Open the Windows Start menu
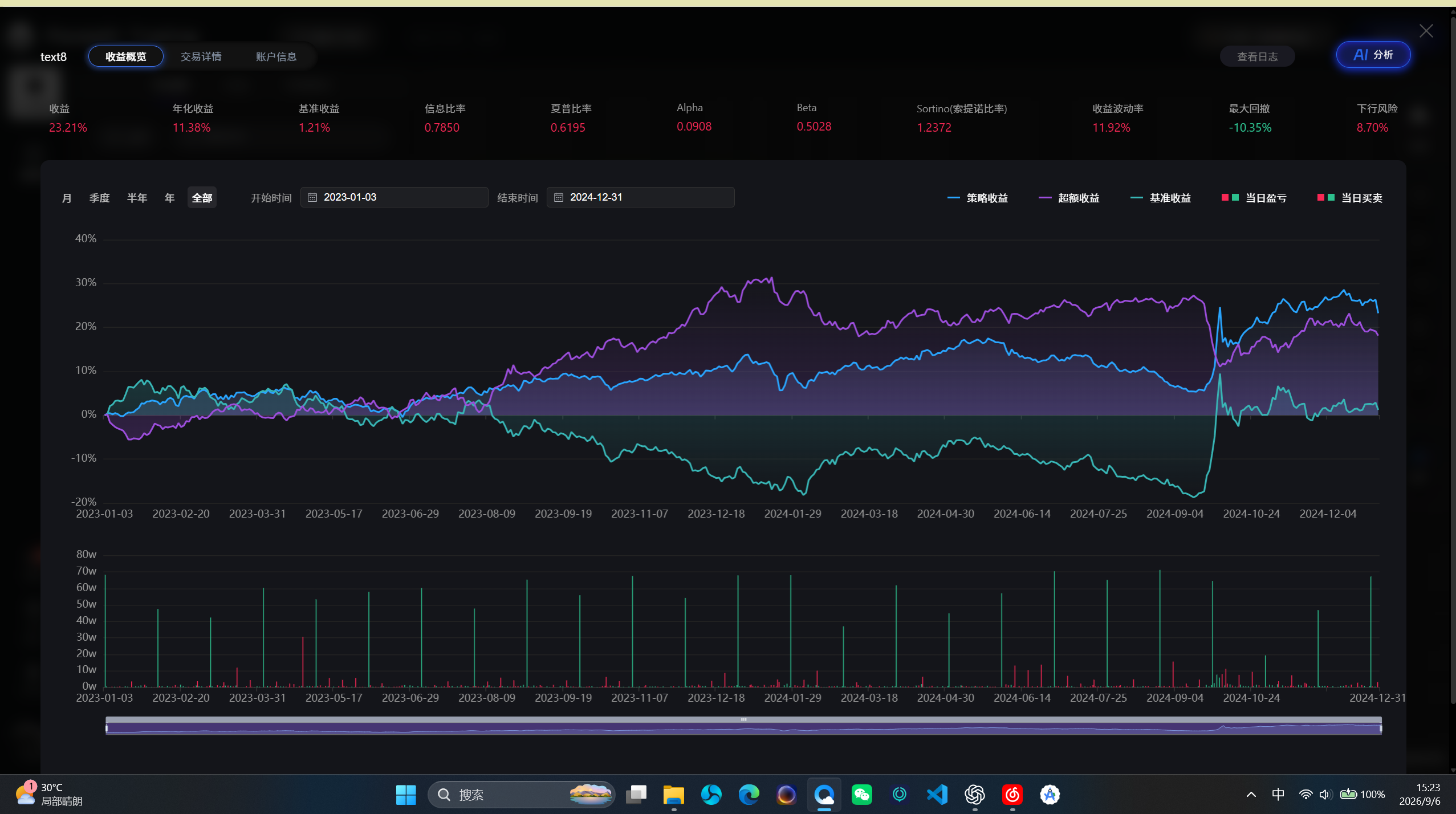The height and width of the screenshot is (814, 1456). click(x=406, y=795)
